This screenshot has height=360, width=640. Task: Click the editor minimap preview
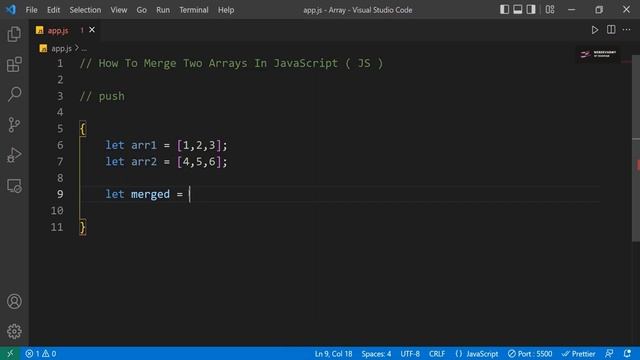[x=598, y=54]
